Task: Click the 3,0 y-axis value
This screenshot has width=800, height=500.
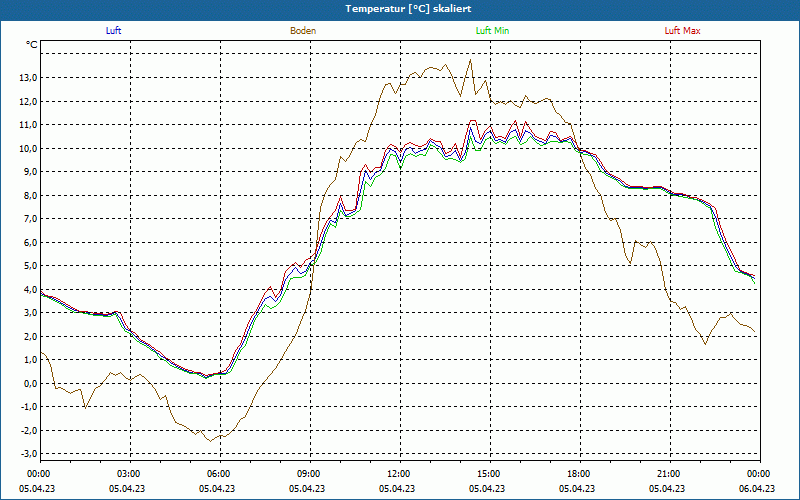Action: tap(31, 313)
